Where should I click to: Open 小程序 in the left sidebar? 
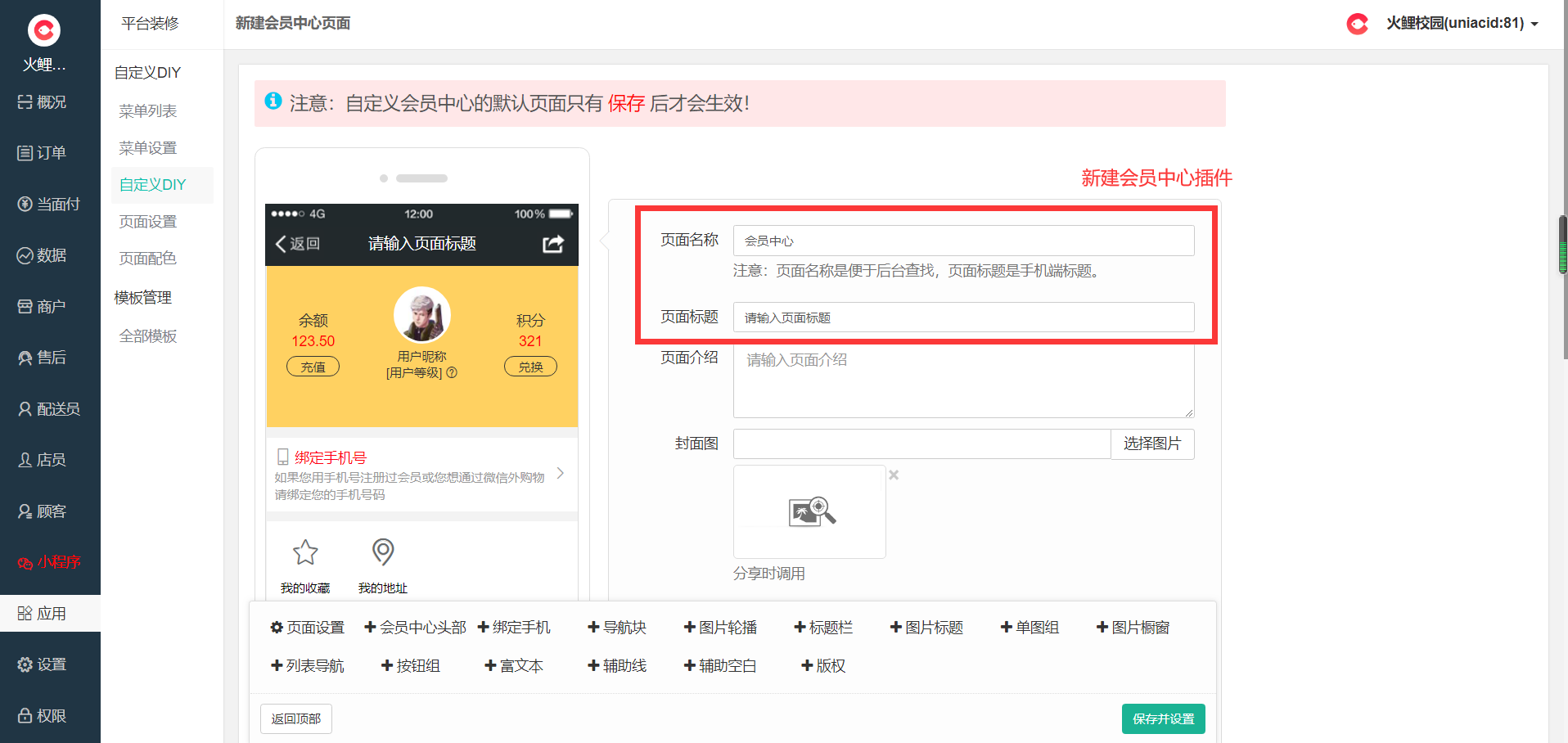tap(49, 562)
